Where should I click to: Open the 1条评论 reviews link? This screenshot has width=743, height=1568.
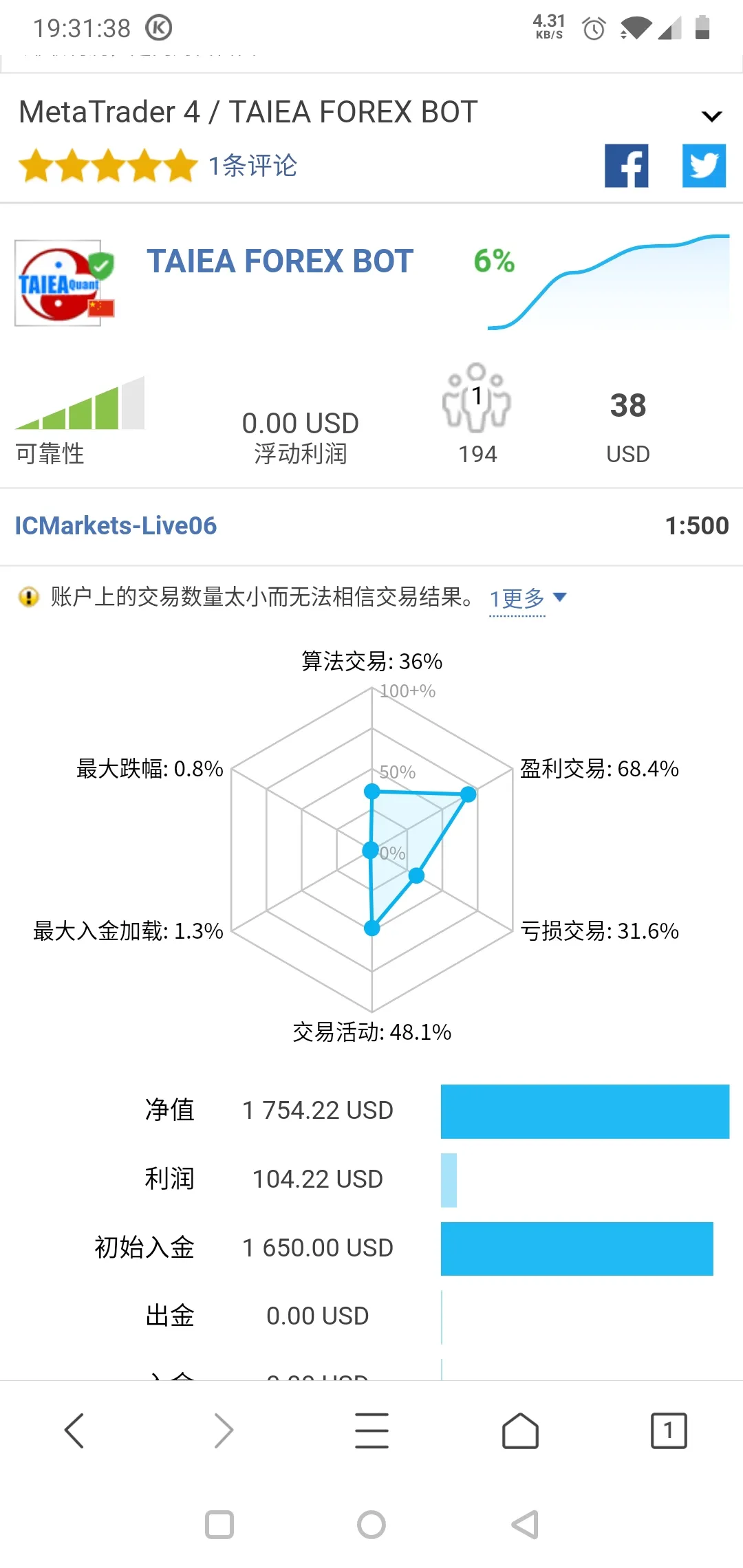(x=252, y=166)
